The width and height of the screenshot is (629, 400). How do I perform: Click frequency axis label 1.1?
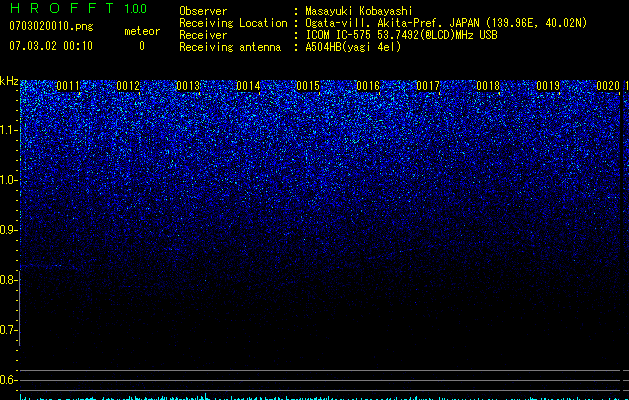8,130
